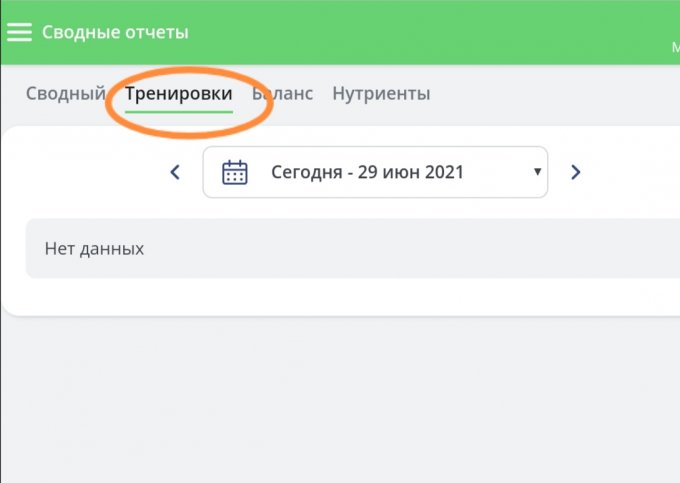Open the hamburger navigation menu
The width and height of the screenshot is (680, 483).
pyautogui.click(x=19, y=32)
